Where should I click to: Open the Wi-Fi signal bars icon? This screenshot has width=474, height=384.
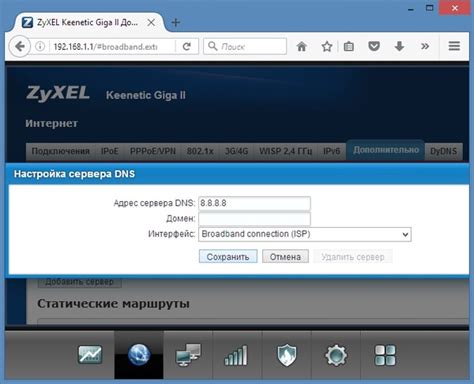click(236, 355)
